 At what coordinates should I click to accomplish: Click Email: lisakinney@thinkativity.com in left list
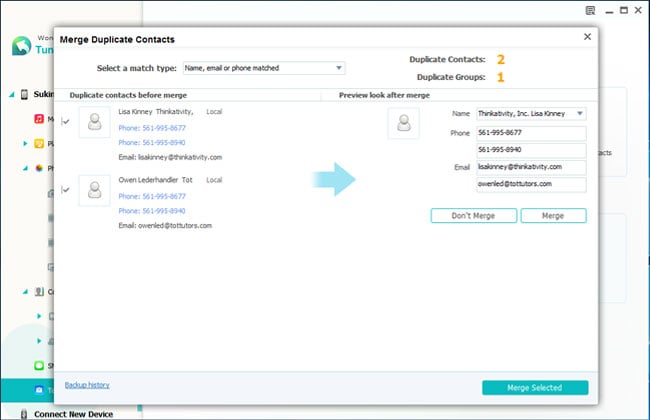[x=170, y=158]
